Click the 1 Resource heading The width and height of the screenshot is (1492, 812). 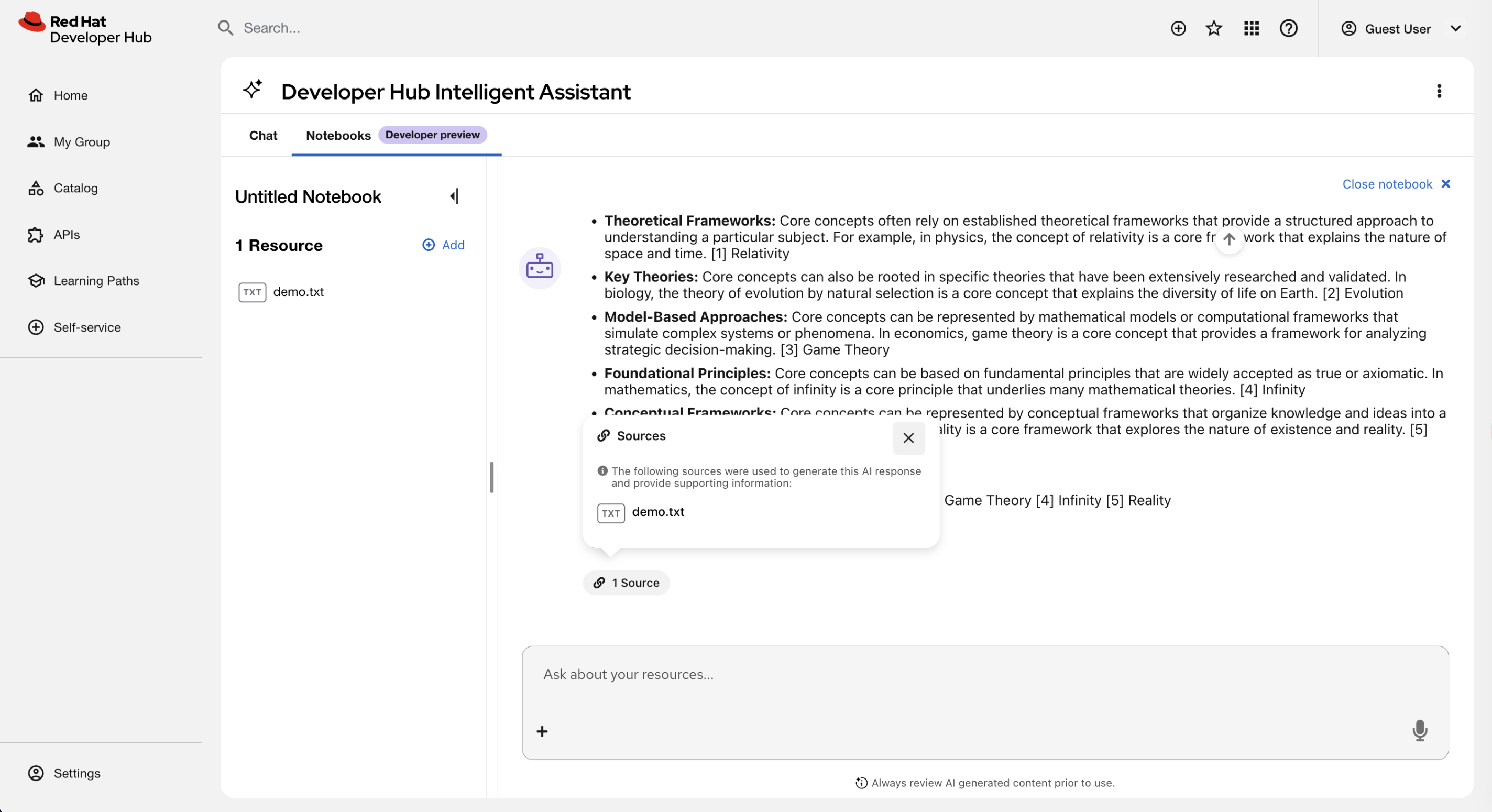(279, 246)
